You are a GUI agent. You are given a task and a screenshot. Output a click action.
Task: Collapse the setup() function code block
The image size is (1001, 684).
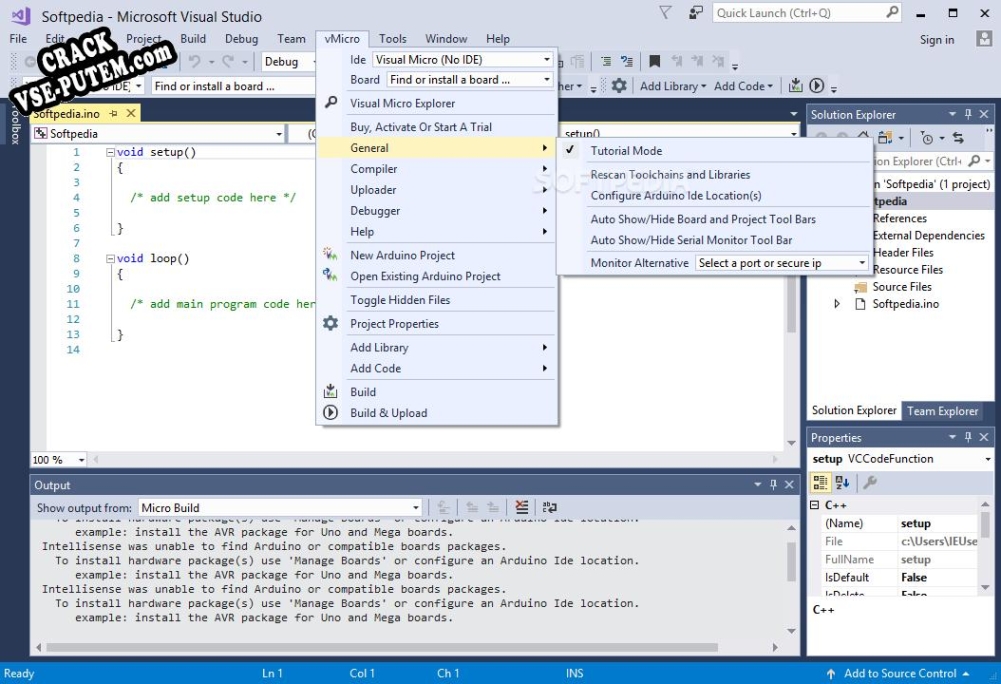[110, 152]
